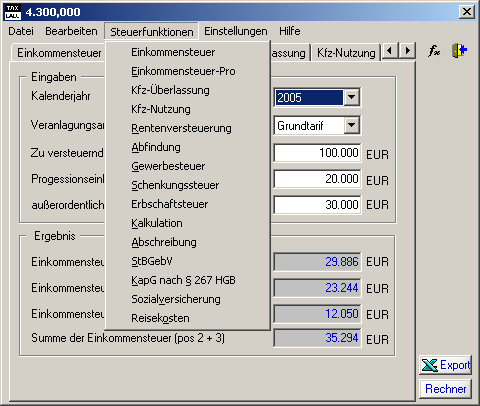Image resolution: width=480 pixels, height=406 pixels.
Task: Click the fx formula icon
Action: click(x=434, y=51)
